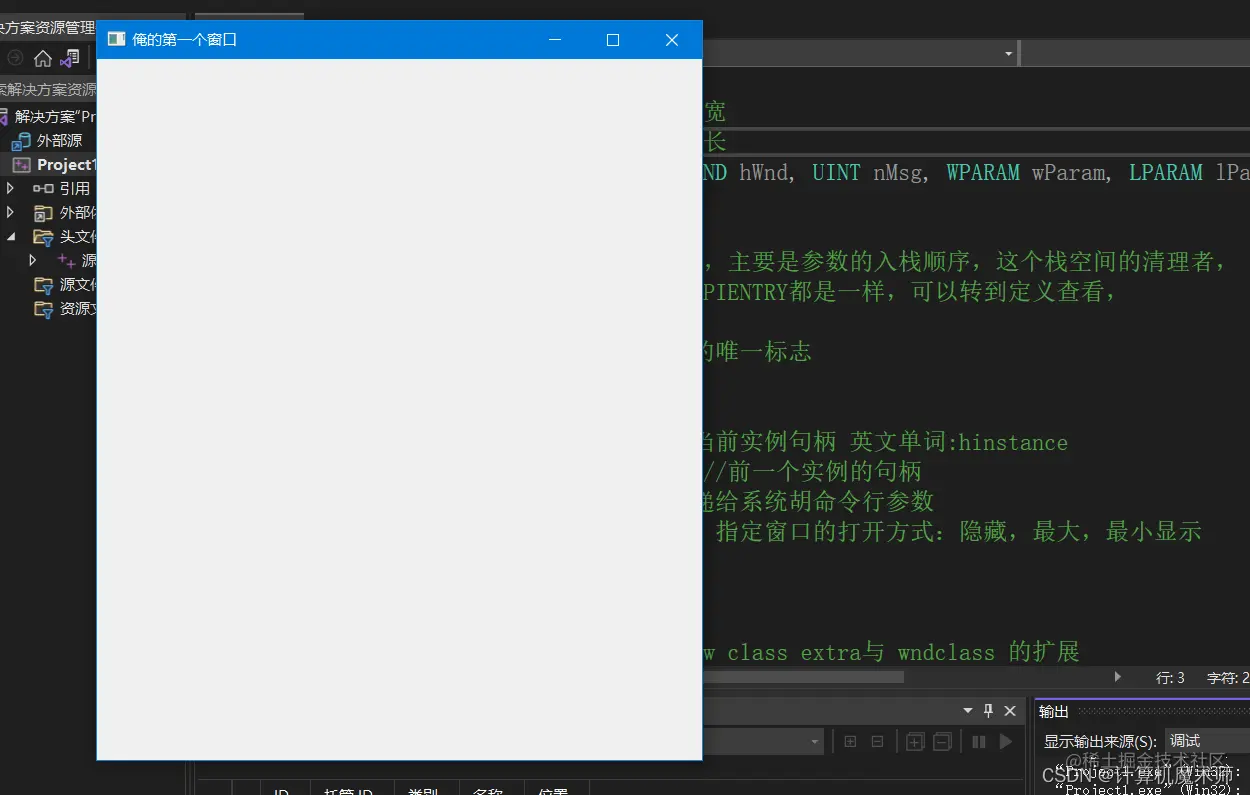1250x795 pixels.
Task: Click the Sync with Active Document icon
Action: coord(68,58)
